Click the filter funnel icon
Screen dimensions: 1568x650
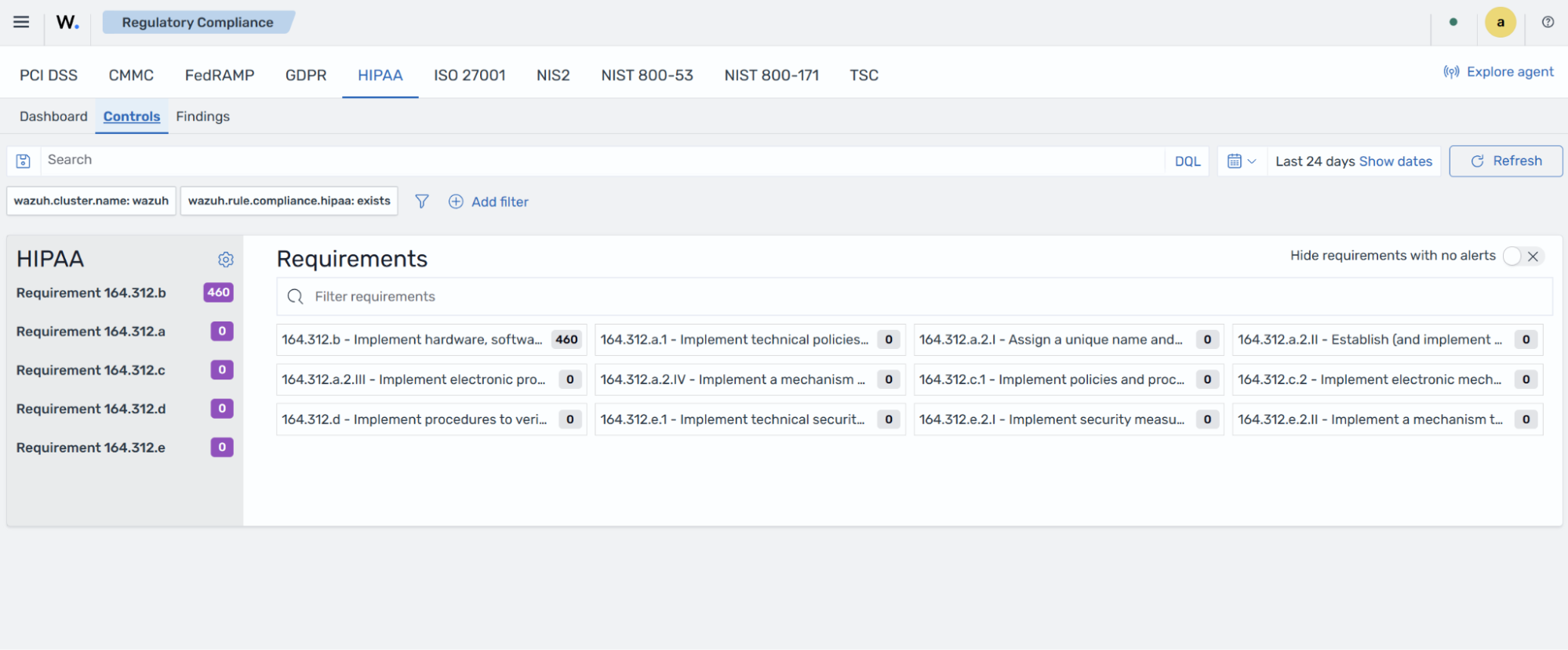click(x=422, y=202)
